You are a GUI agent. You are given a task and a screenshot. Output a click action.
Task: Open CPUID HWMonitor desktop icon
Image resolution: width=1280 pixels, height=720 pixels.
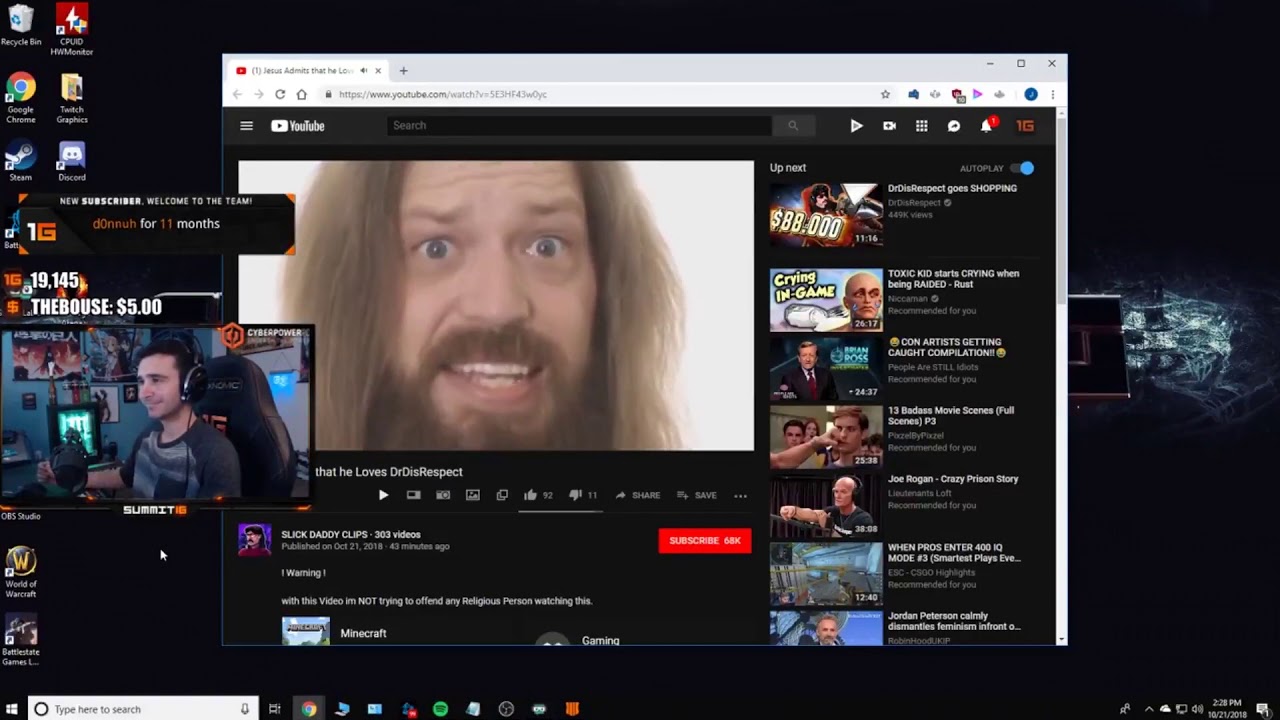click(x=72, y=30)
